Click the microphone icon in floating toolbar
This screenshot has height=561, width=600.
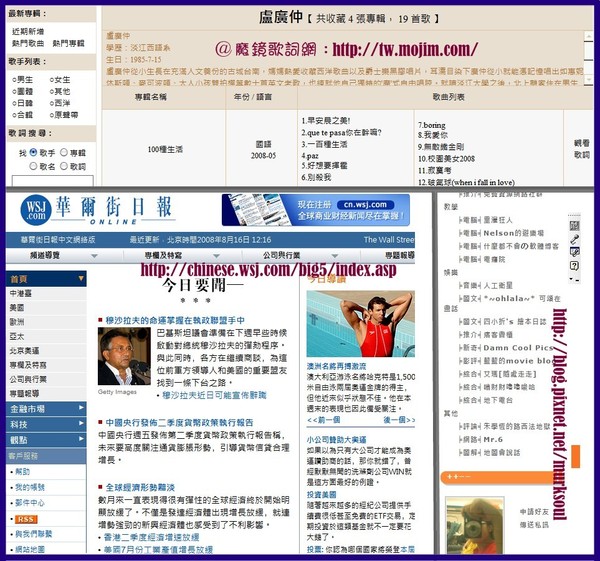[574, 239]
